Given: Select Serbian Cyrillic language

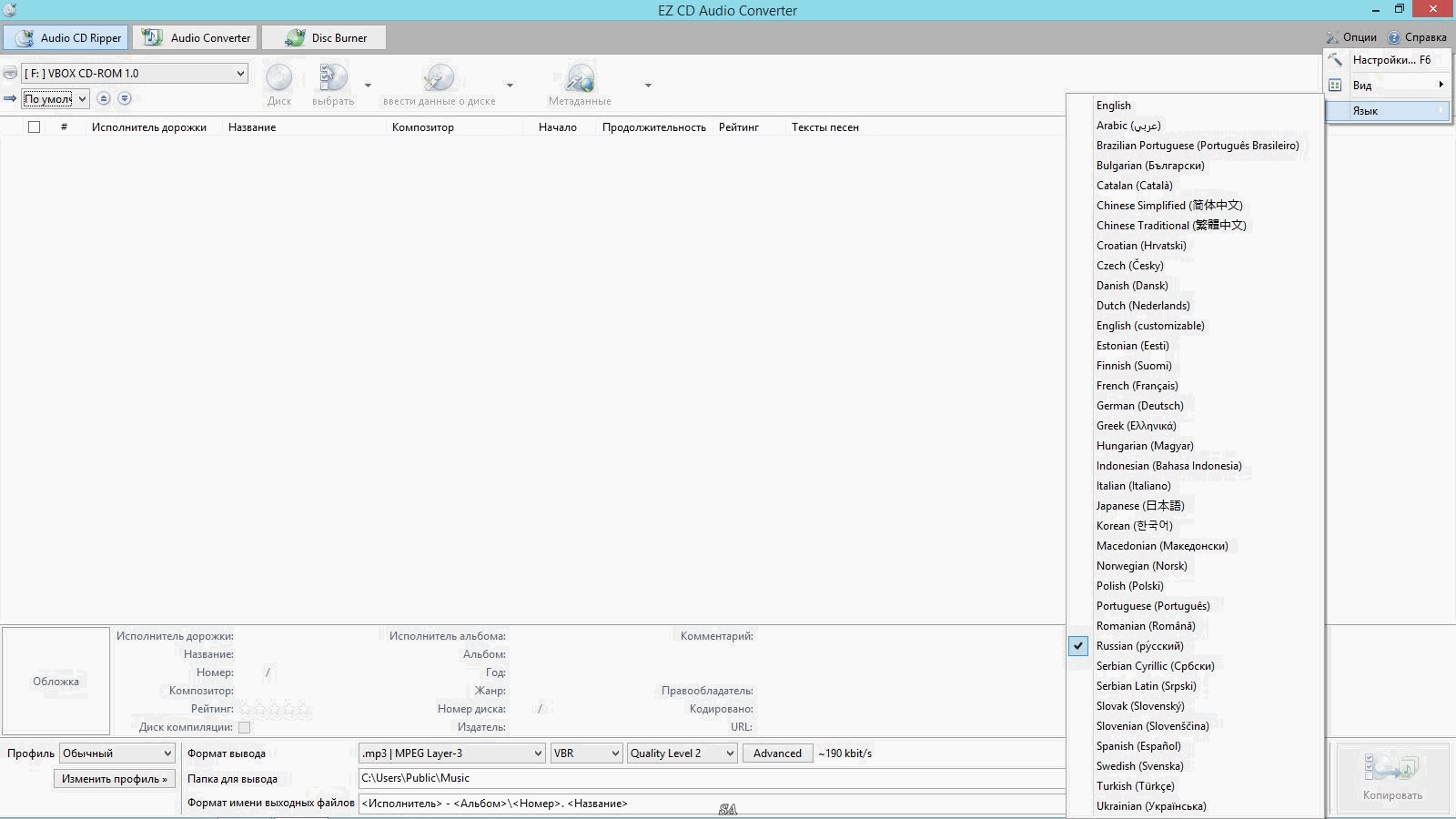Looking at the screenshot, I should (1195, 666).
